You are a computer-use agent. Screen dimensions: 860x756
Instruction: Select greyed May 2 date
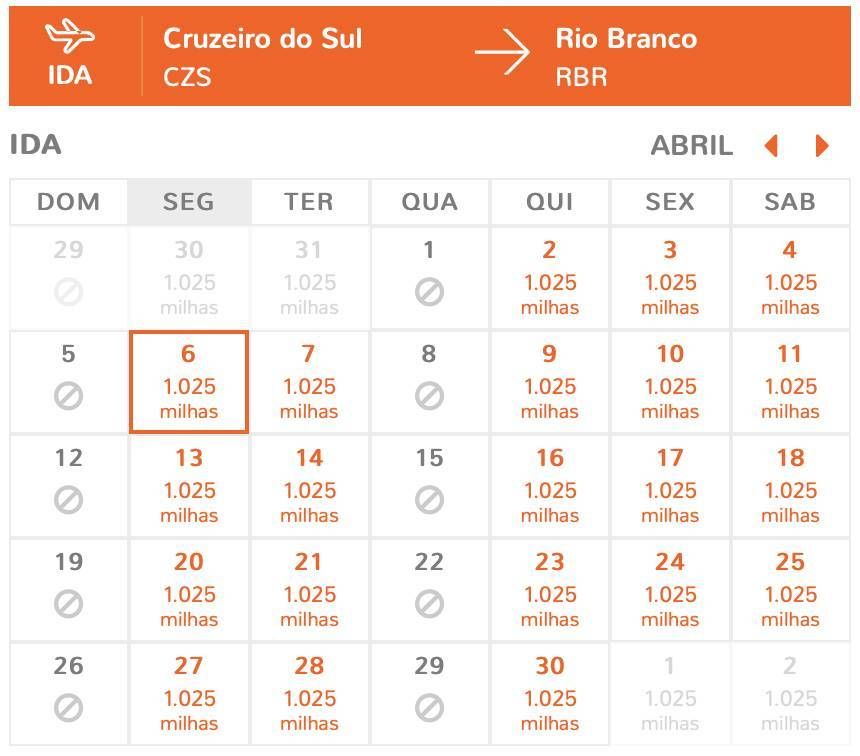[790, 694]
